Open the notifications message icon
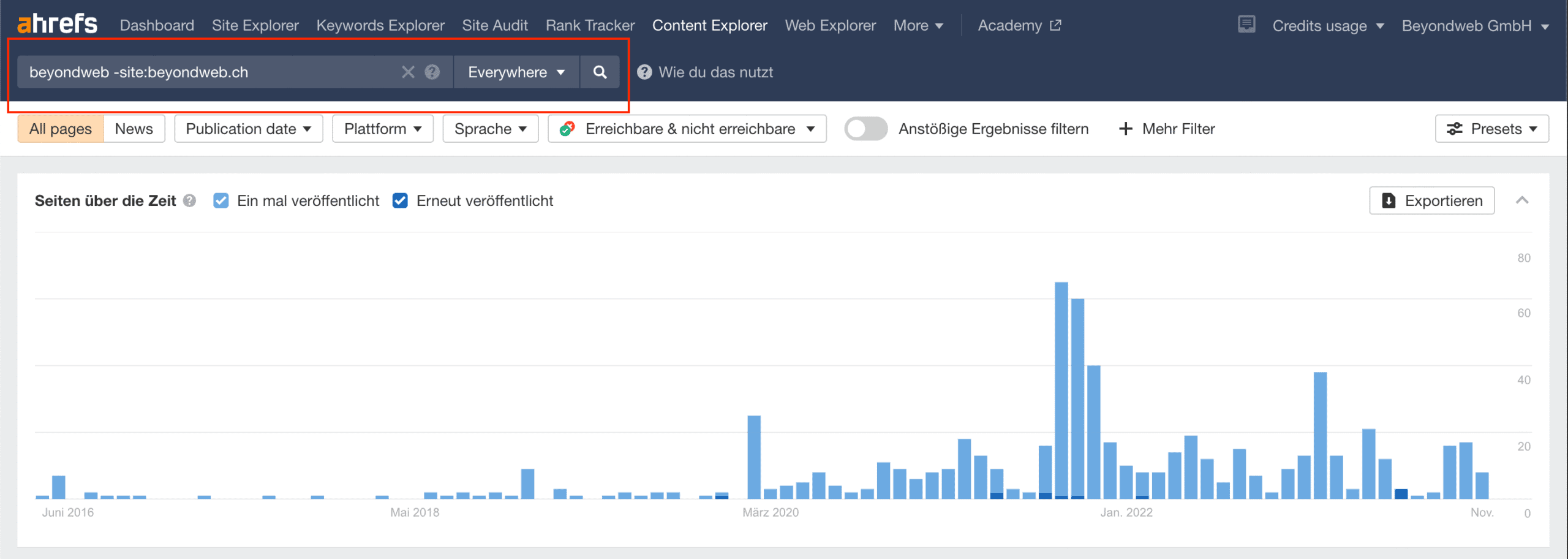 point(1246,25)
